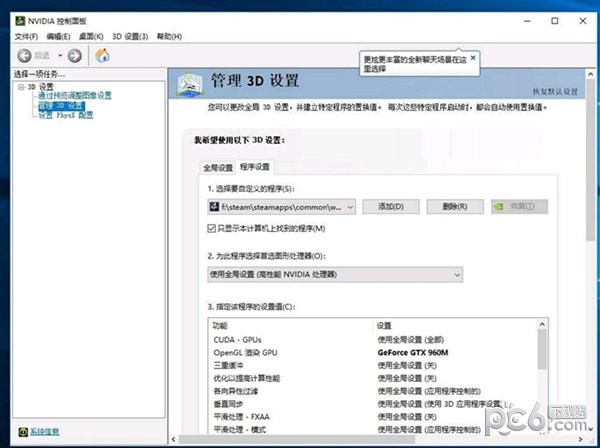Image resolution: width=600 pixels, height=448 pixels.
Task: Maximize the NVIDIA control panel window
Action: 555,21
